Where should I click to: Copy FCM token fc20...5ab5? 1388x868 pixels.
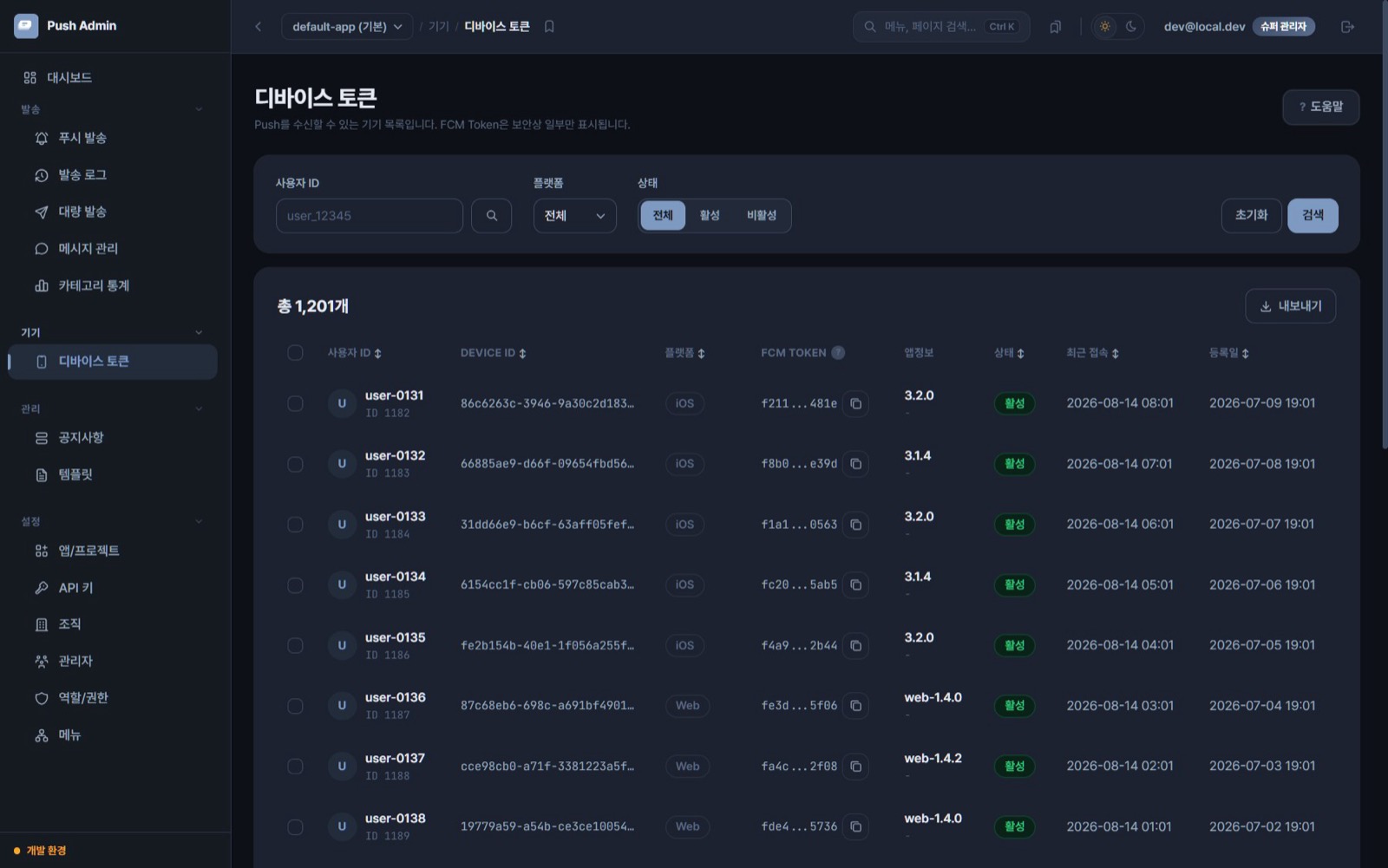click(x=855, y=585)
